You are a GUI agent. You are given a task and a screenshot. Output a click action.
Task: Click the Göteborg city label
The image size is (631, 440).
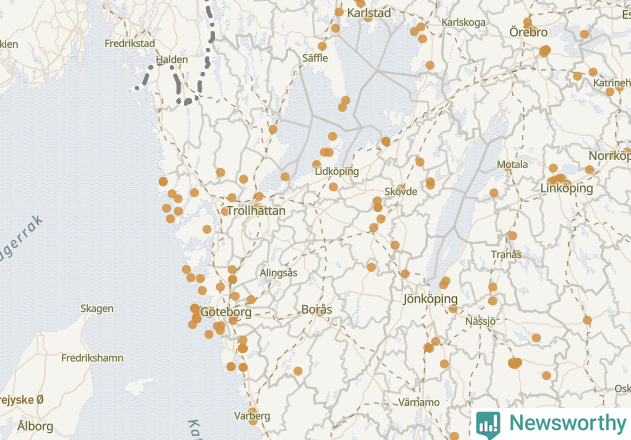coord(226,312)
